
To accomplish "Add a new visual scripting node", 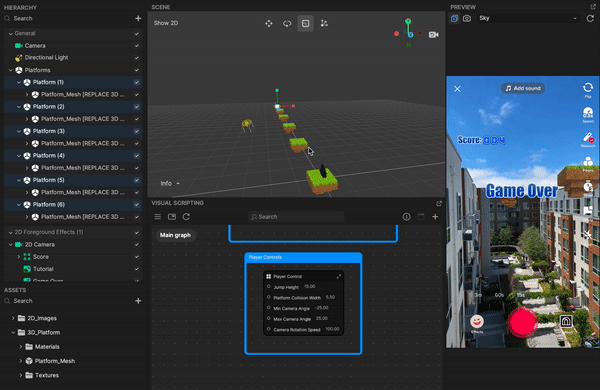I will [x=435, y=217].
